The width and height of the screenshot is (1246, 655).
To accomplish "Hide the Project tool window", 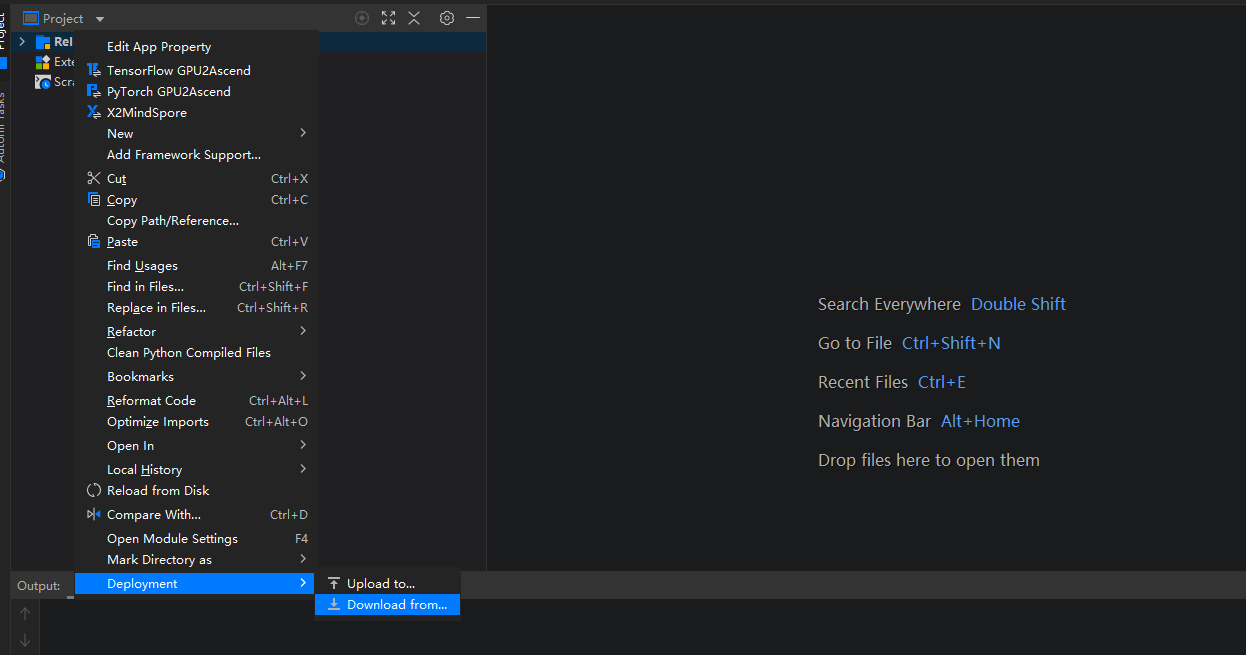I will point(473,18).
